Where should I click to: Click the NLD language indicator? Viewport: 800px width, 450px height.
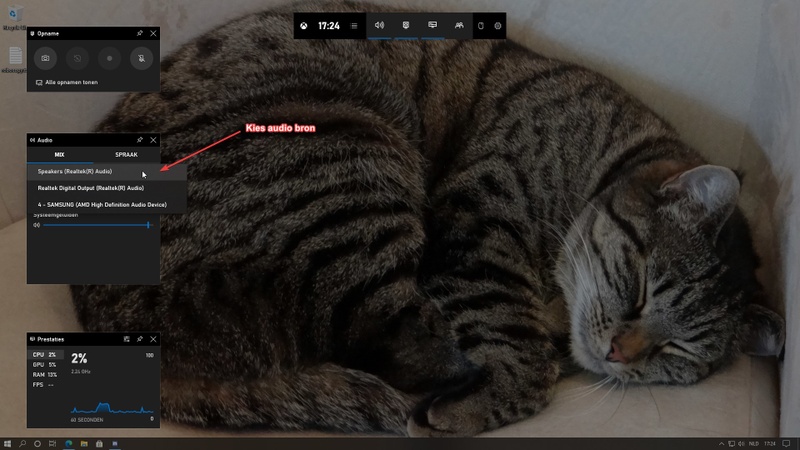(754, 444)
